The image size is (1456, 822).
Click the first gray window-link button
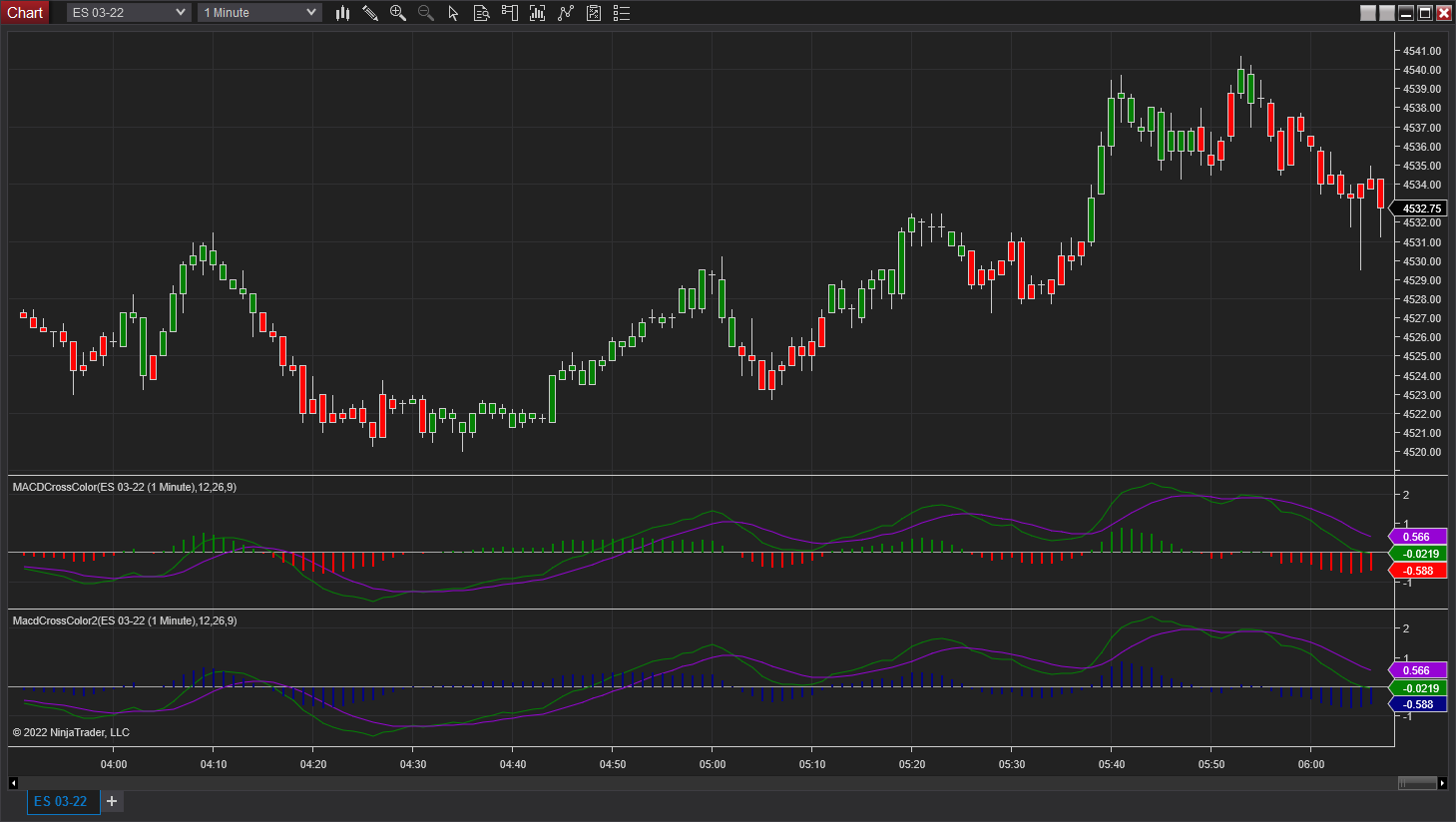[1368, 13]
